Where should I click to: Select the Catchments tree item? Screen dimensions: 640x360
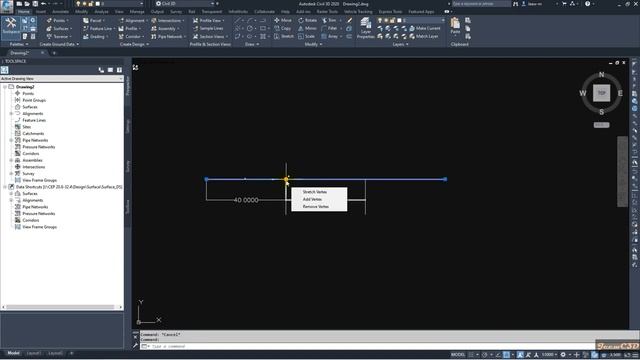pos(33,134)
